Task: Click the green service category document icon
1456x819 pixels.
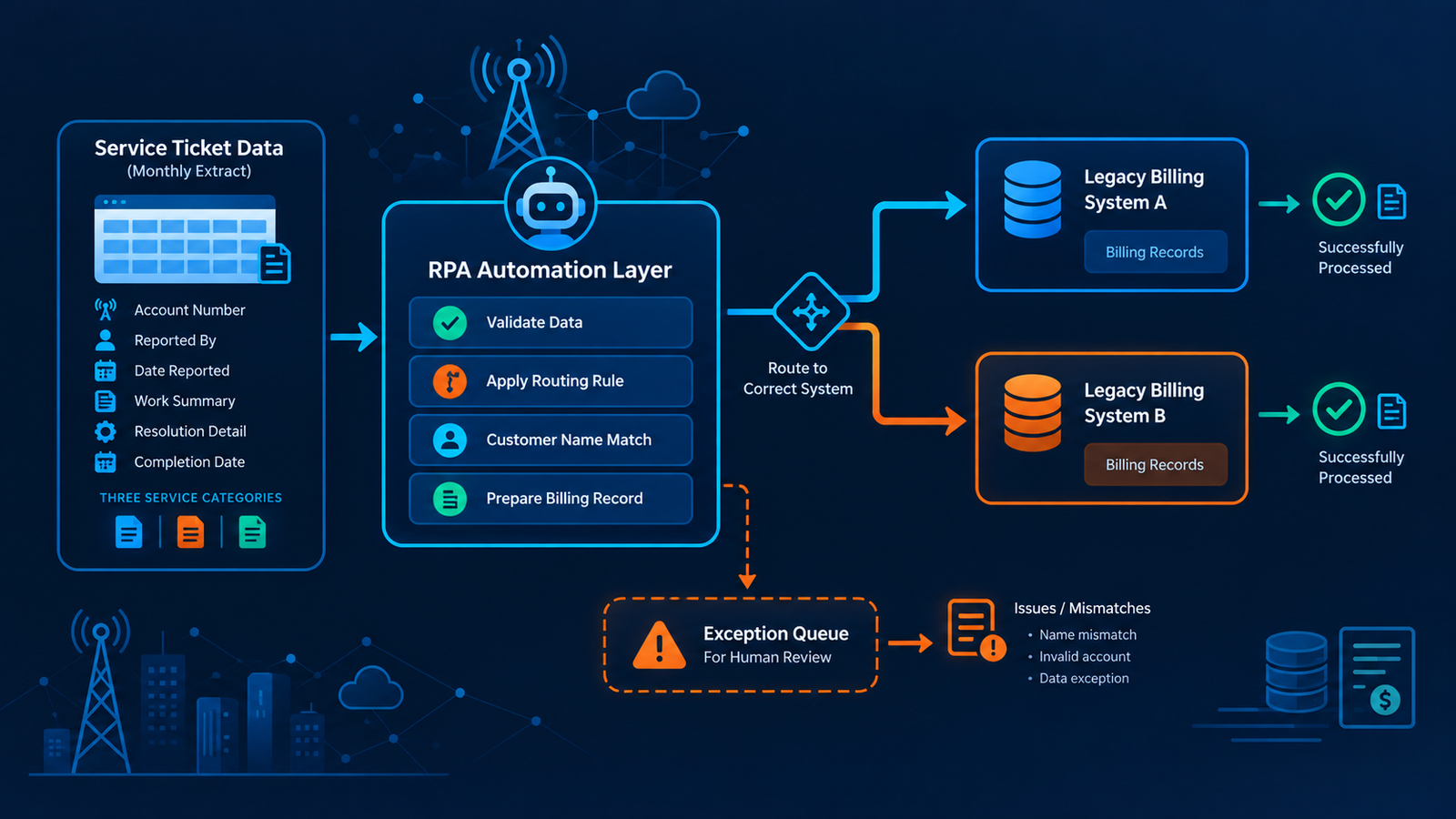Action: coord(252,531)
